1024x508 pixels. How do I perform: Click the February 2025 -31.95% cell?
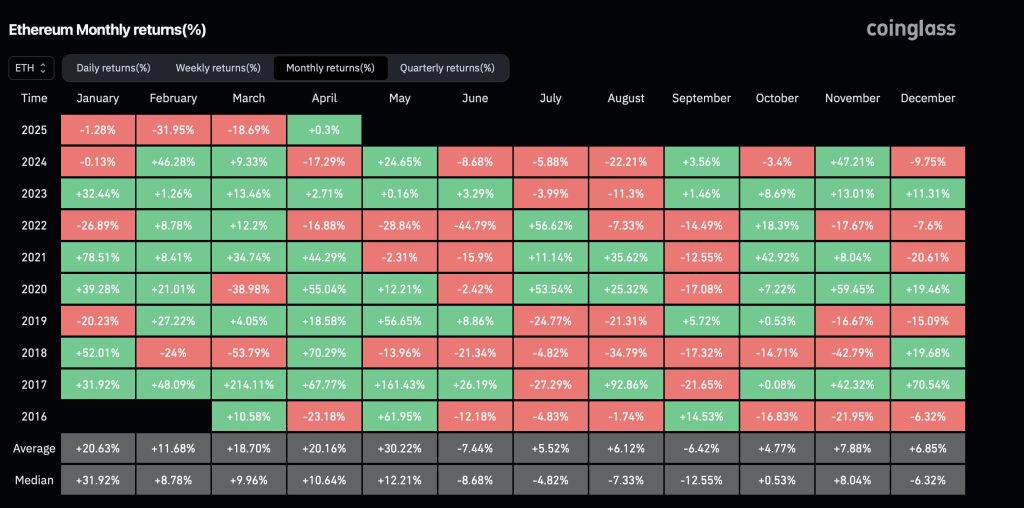(173, 130)
